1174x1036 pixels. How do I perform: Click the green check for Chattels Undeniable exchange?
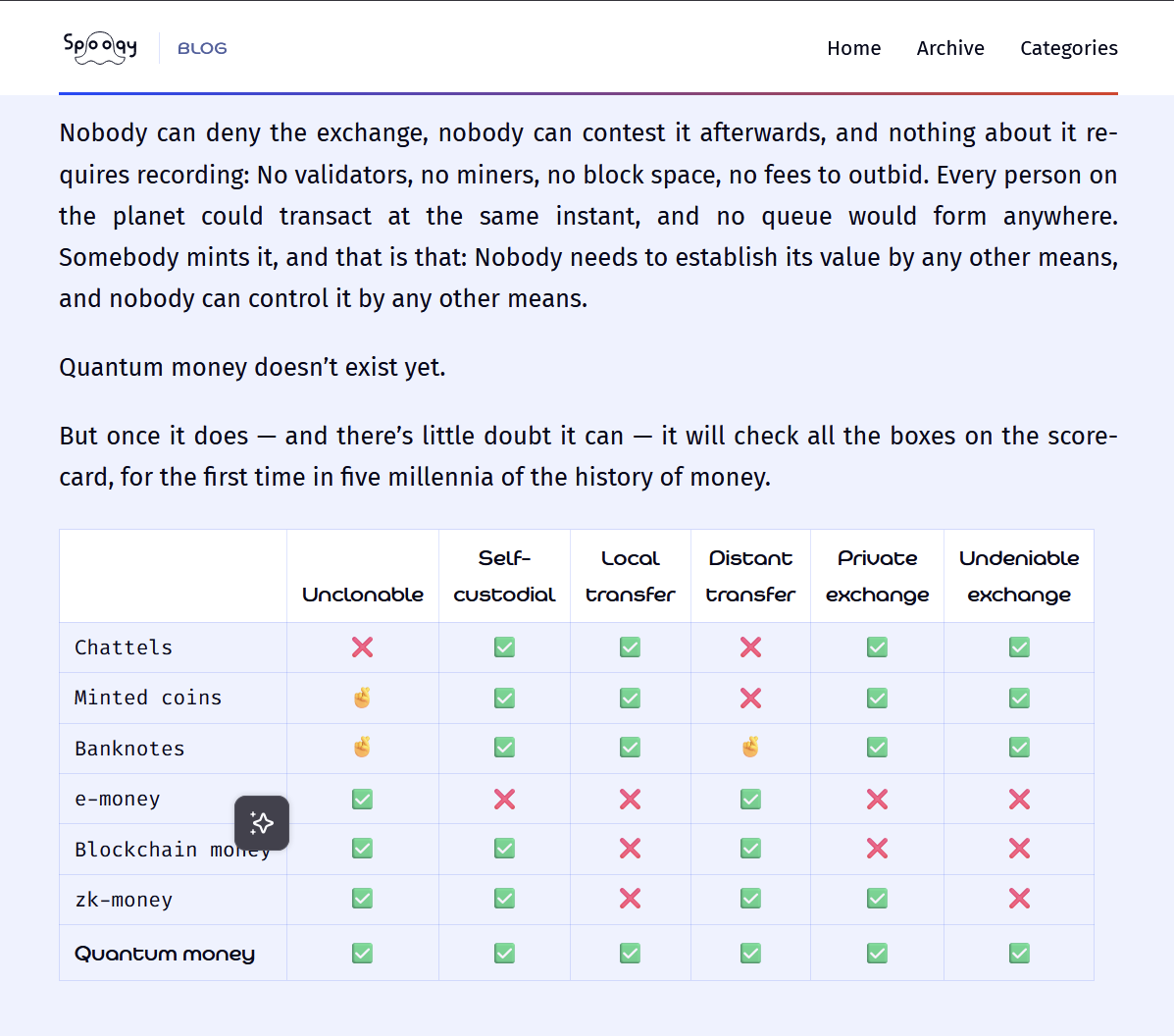click(x=1019, y=647)
